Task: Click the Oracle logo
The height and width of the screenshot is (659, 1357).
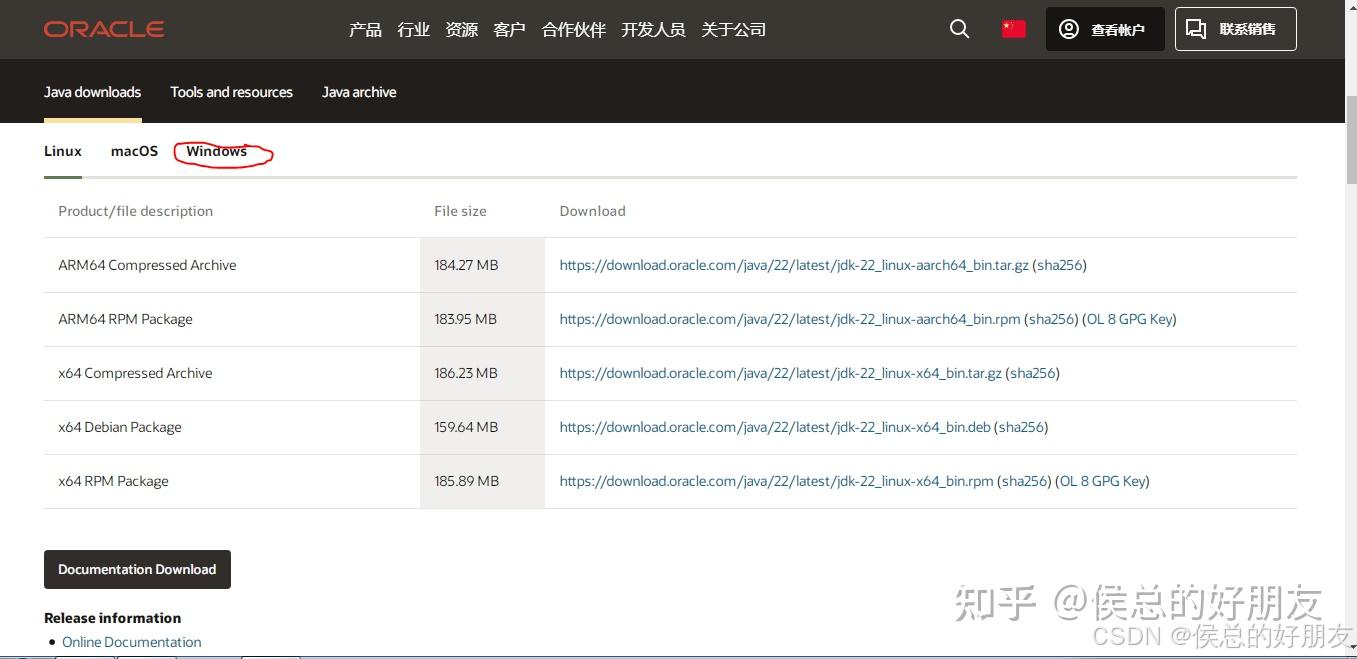Action: point(104,29)
